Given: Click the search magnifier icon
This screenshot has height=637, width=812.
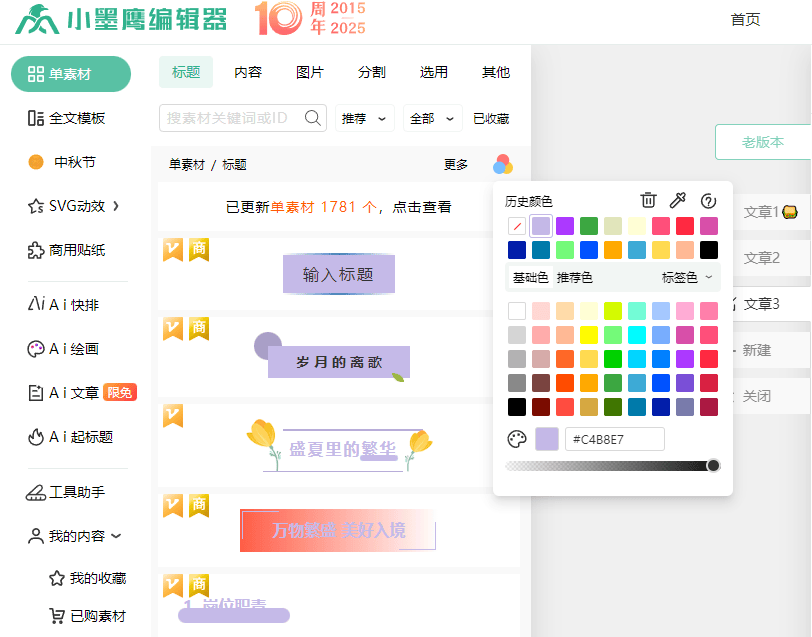Looking at the screenshot, I should pos(313,118).
